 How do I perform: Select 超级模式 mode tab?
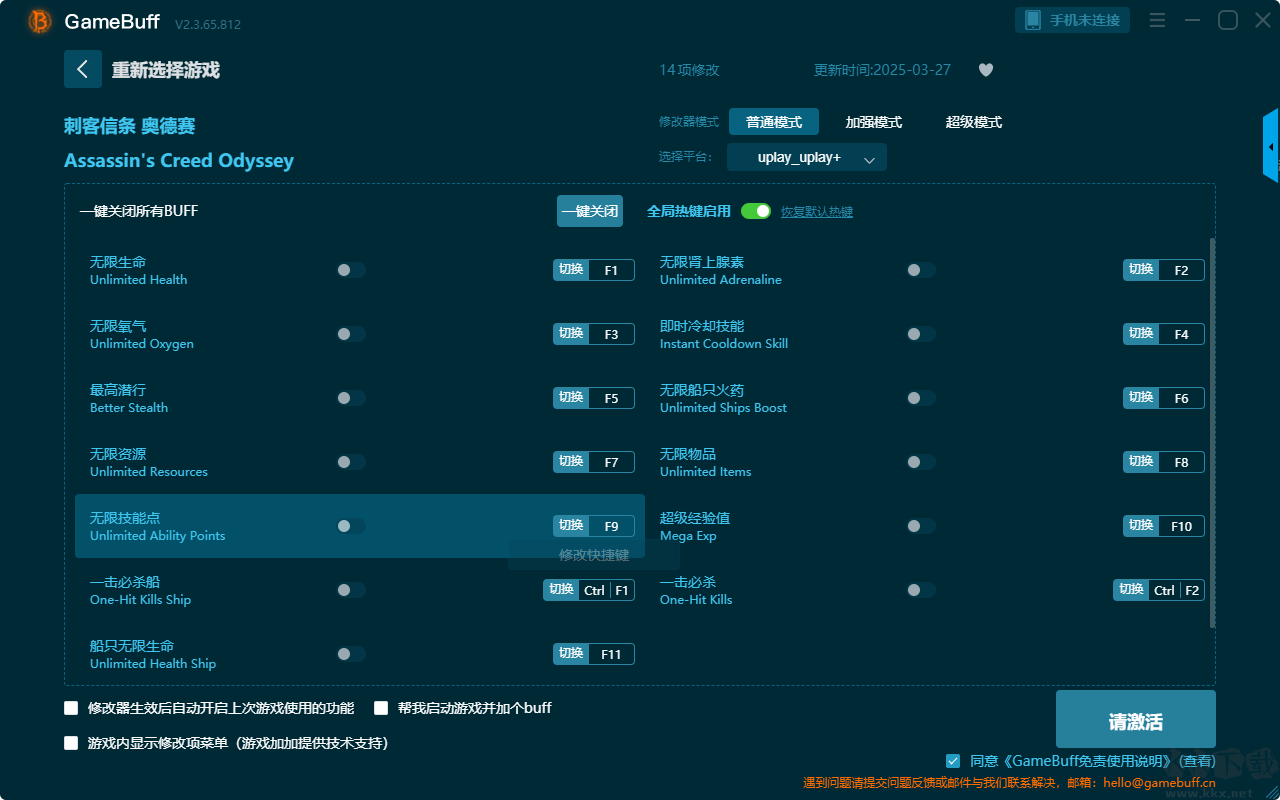974,122
